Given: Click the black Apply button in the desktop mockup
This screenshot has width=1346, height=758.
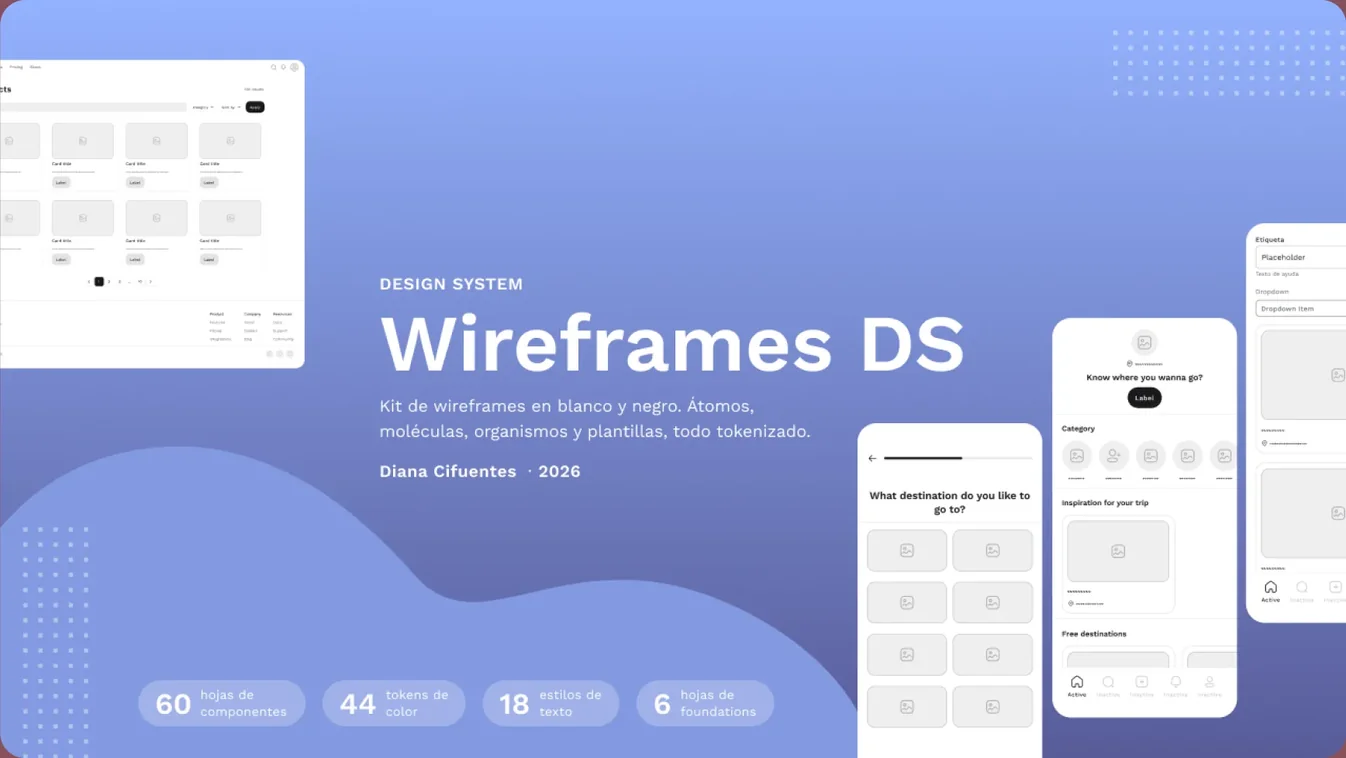Looking at the screenshot, I should pyautogui.click(x=255, y=107).
